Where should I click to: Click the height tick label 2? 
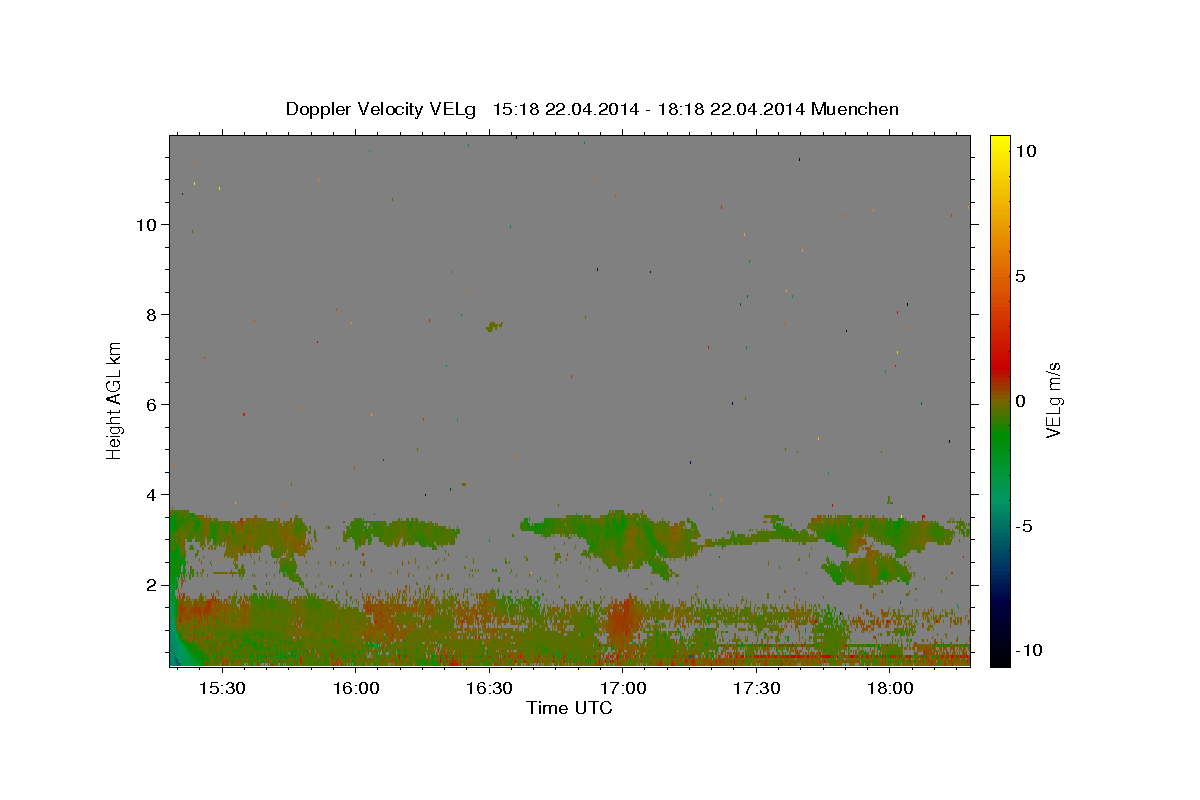[x=150, y=584]
